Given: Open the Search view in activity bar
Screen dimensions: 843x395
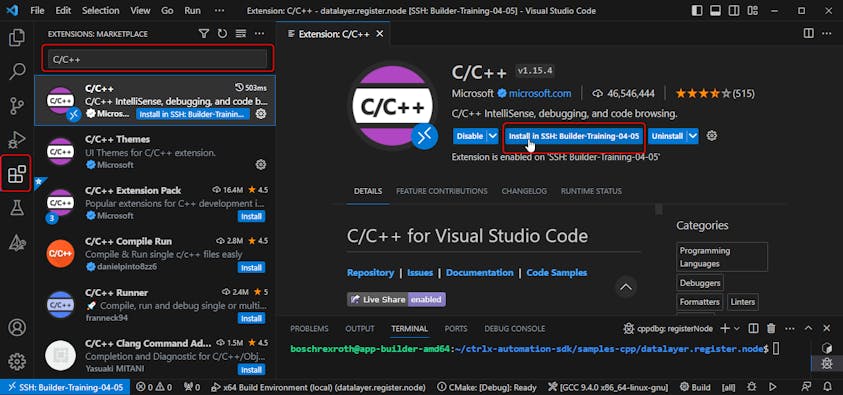Looking at the screenshot, I should [x=17, y=71].
